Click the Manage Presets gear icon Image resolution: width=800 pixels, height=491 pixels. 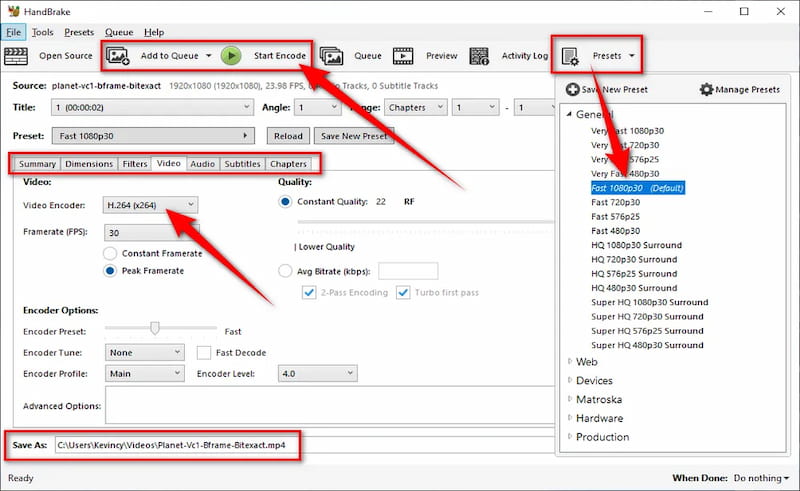click(x=706, y=89)
